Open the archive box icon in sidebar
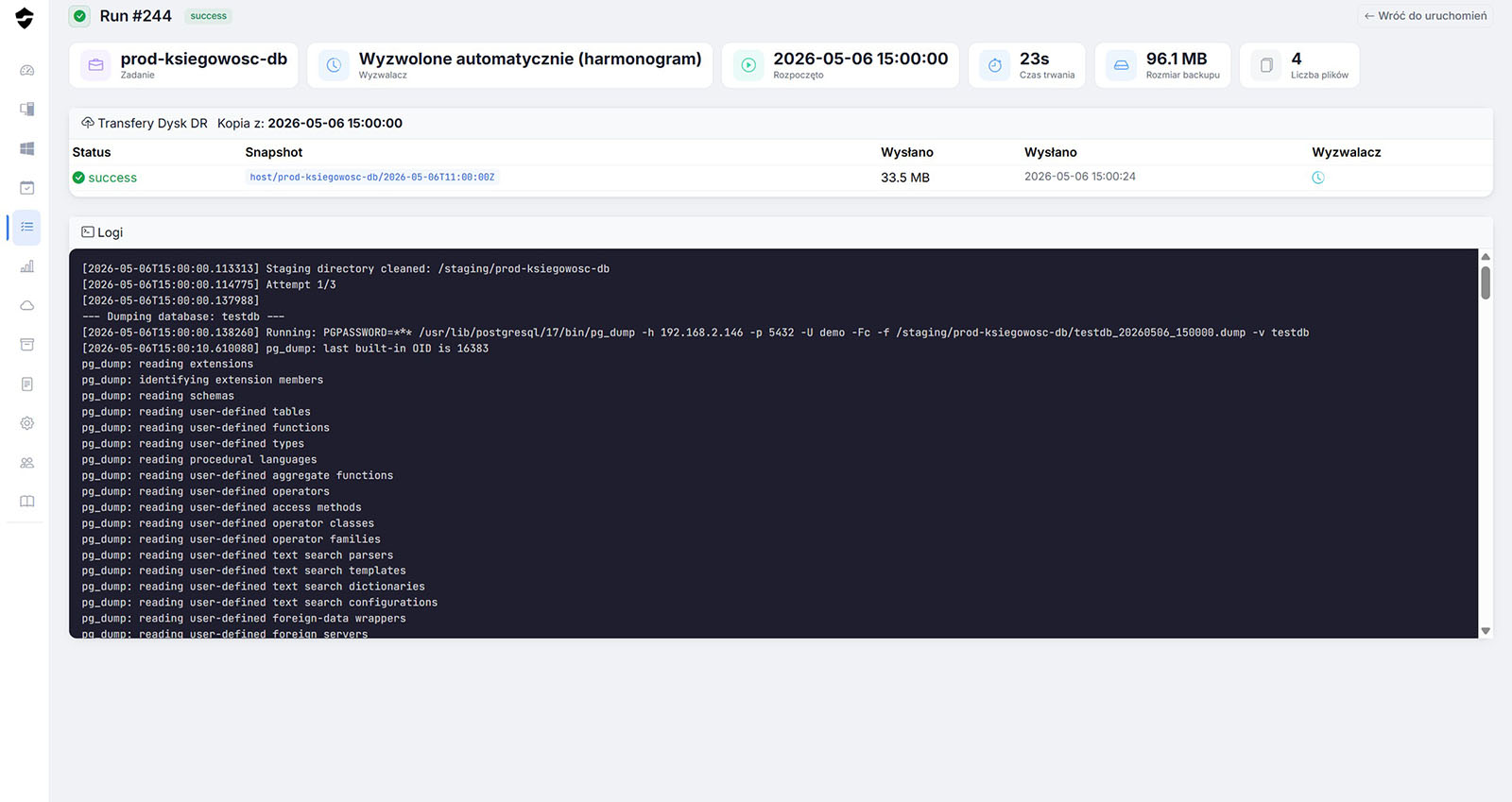Screen dimensions: 1512x802 [x=27, y=345]
